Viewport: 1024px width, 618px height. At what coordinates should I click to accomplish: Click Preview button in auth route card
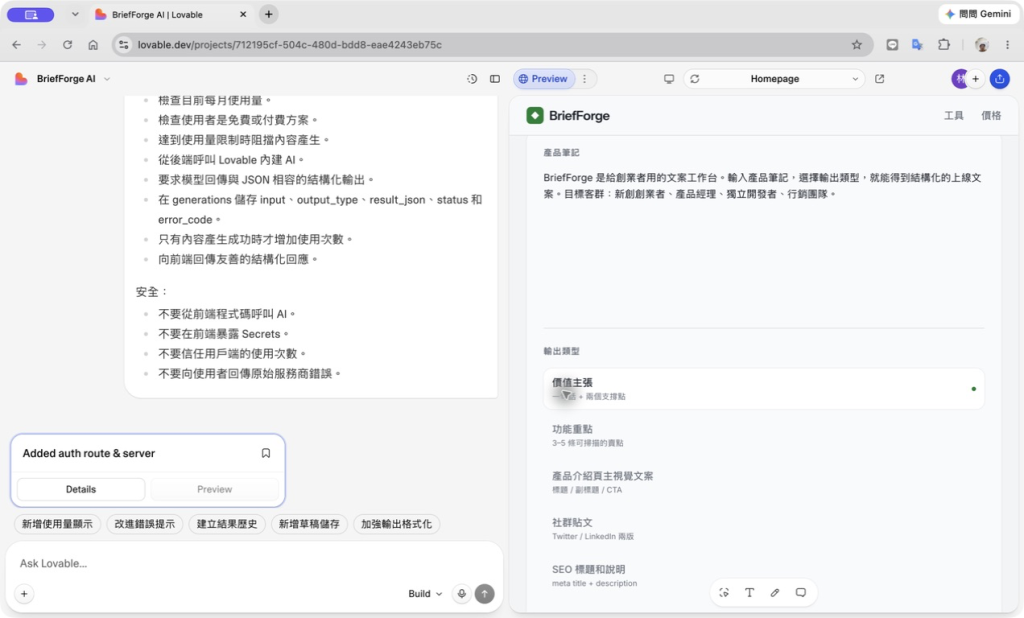pyautogui.click(x=214, y=489)
